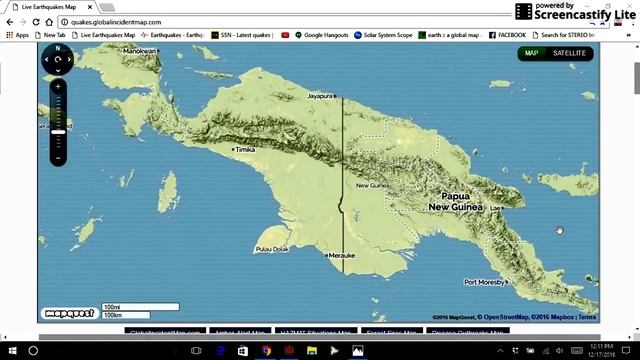Screen dimensions: 640x360
Task: Open the Apps grid in bookmarks bar
Action: tap(18, 35)
